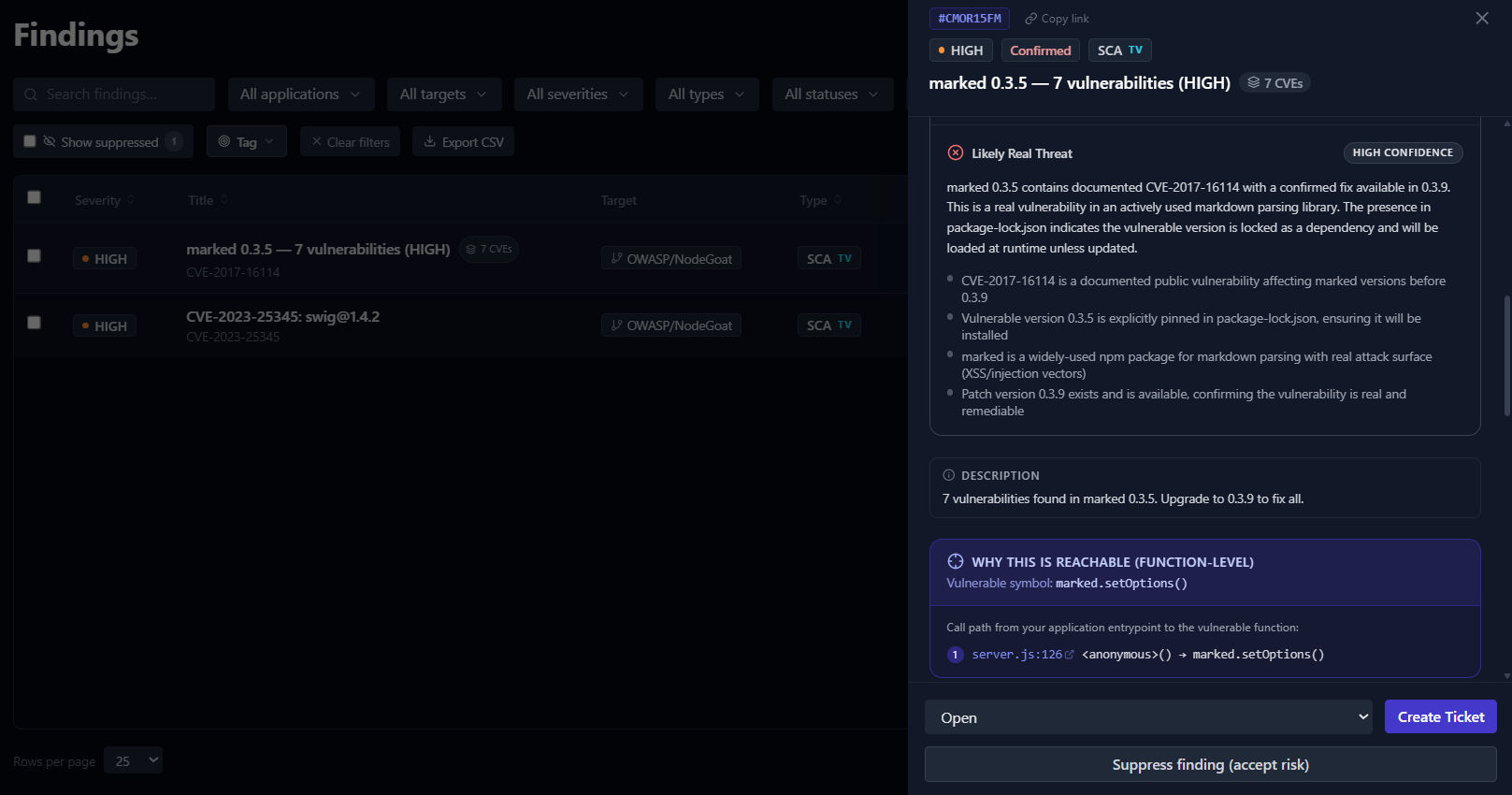Click the reachability crosshair icon

(956, 561)
